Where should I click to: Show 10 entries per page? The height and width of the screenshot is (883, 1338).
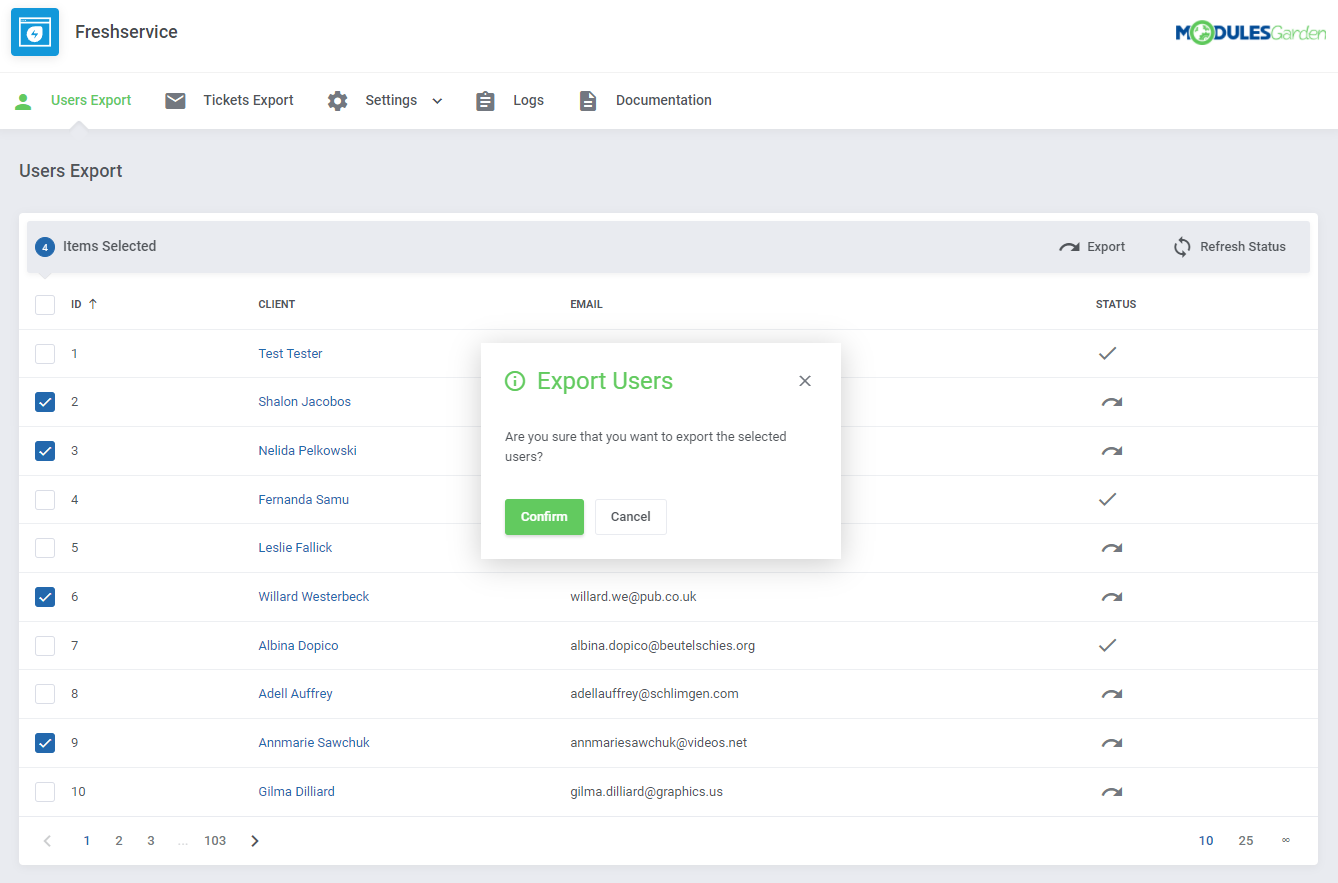[x=1206, y=841]
